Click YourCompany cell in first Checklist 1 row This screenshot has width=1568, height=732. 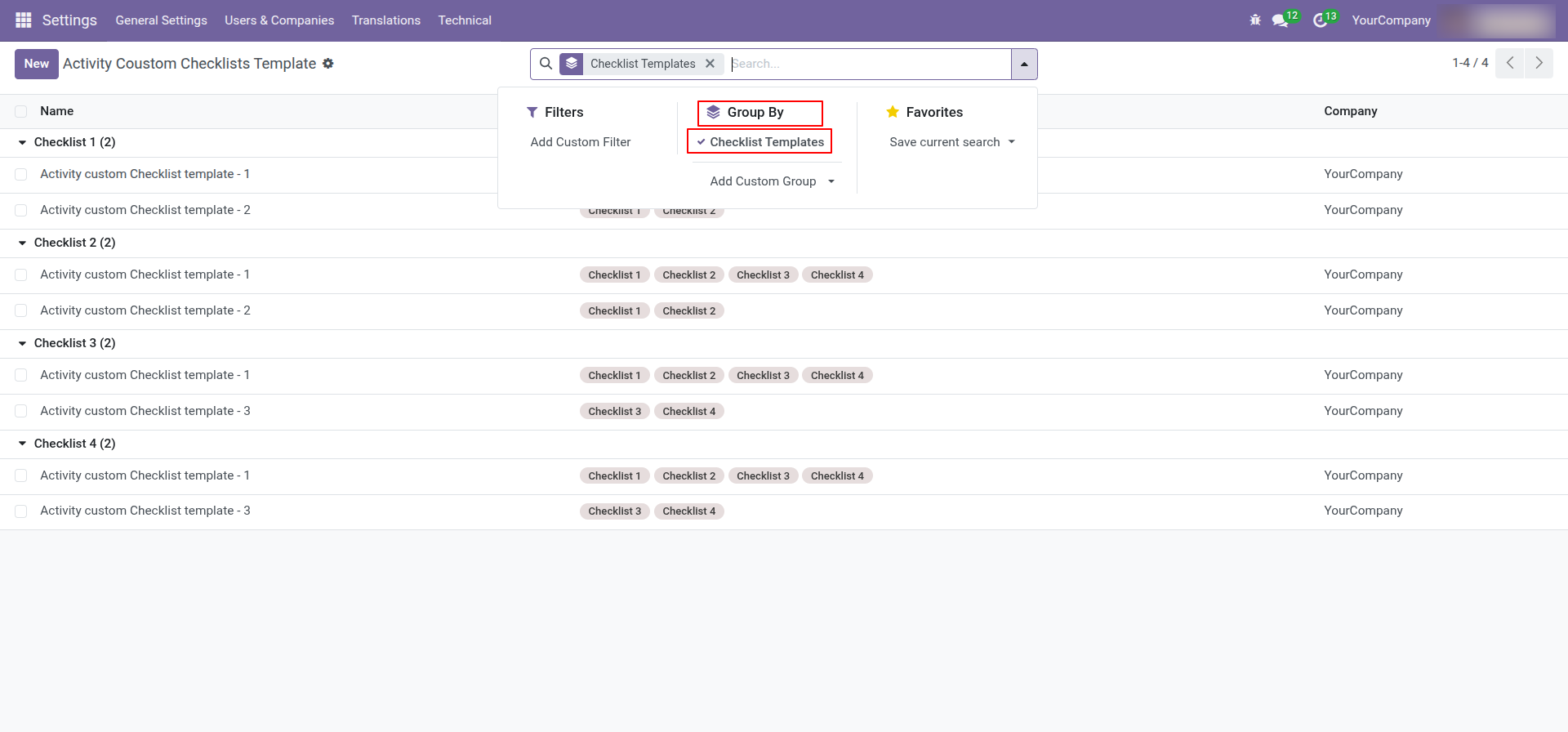pos(1363,174)
